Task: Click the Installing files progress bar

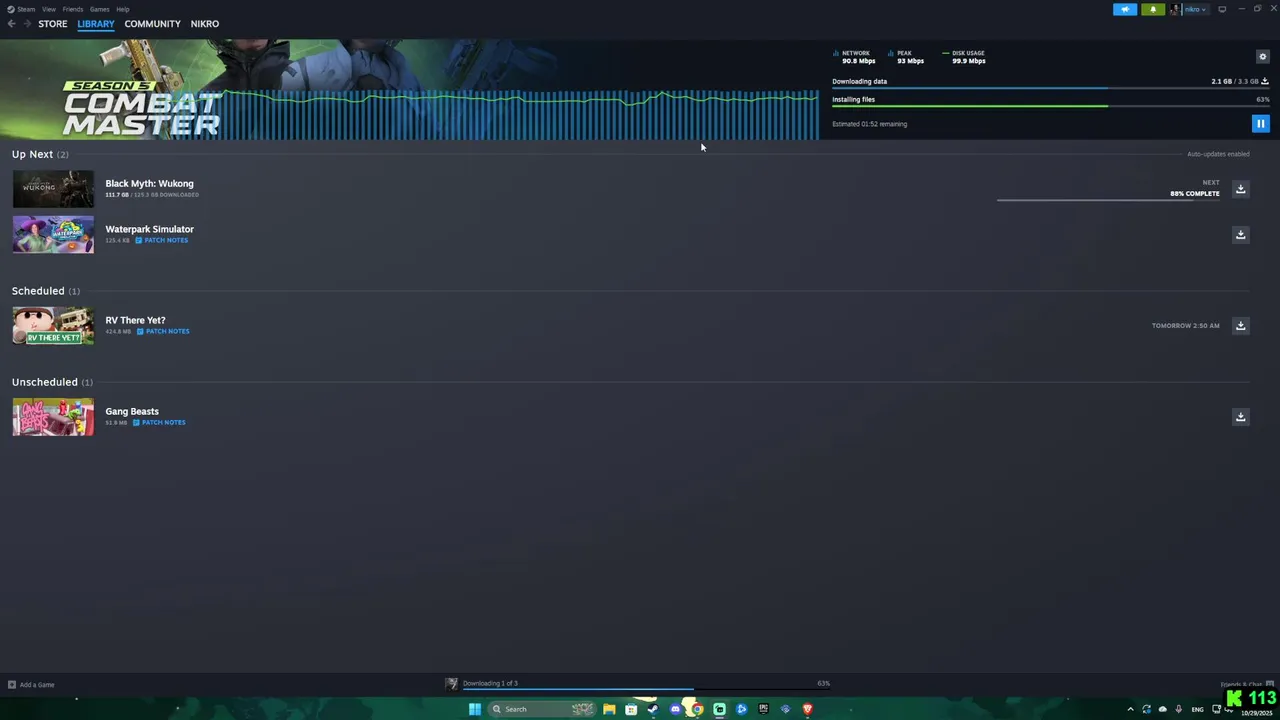Action: (x=1050, y=106)
